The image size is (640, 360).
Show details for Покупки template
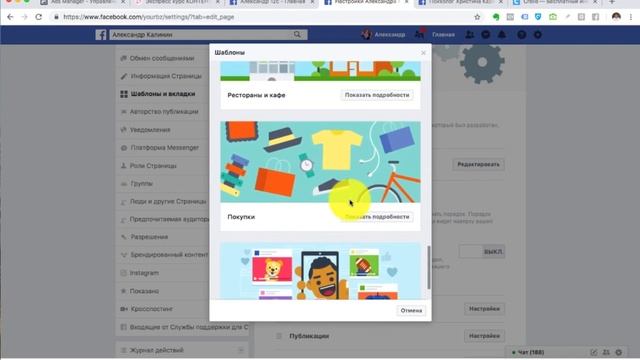(x=377, y=217)
